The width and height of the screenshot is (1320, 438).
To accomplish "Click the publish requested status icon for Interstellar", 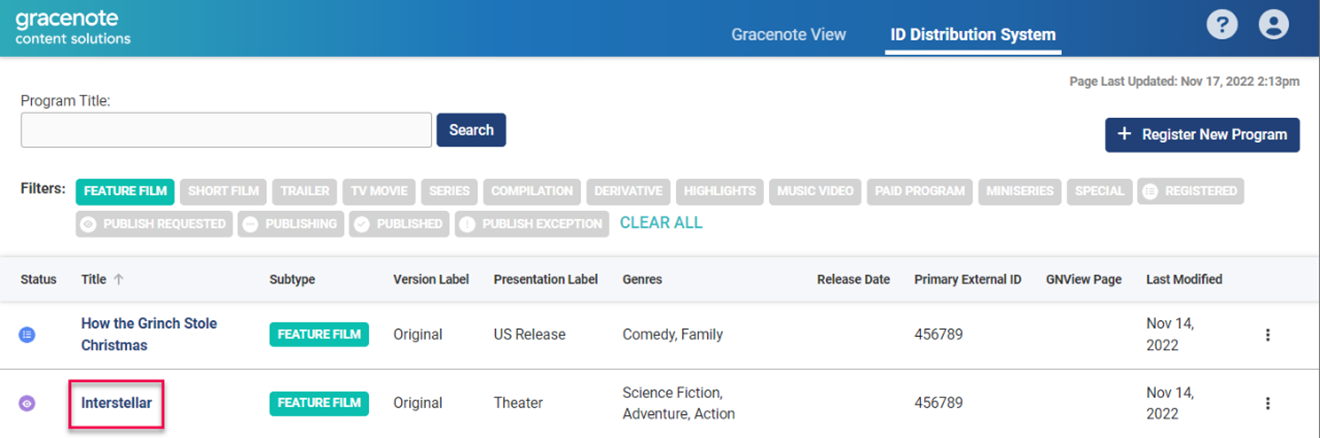I will coord(28,403).
